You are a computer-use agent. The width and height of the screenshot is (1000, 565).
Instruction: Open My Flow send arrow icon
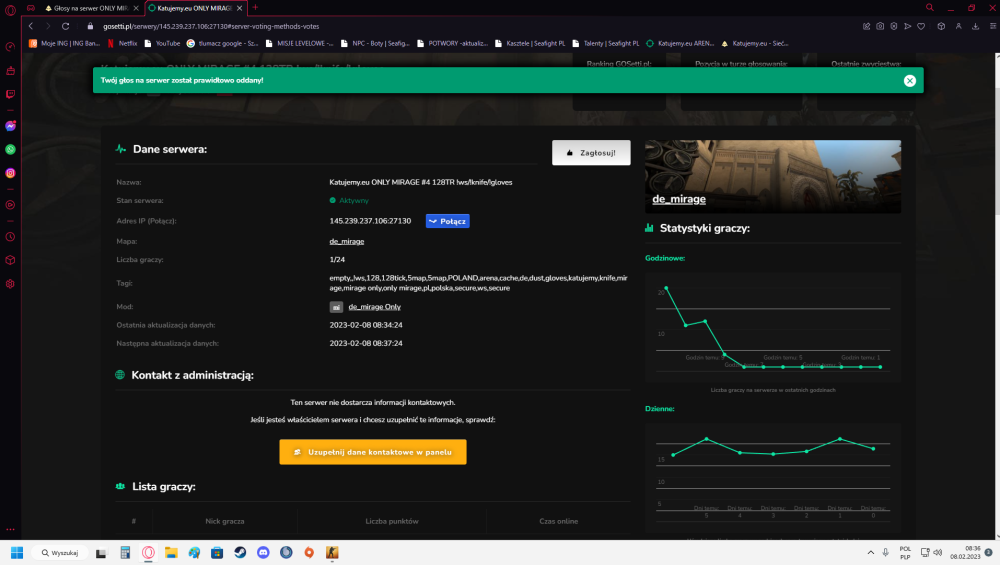(908, 26)
